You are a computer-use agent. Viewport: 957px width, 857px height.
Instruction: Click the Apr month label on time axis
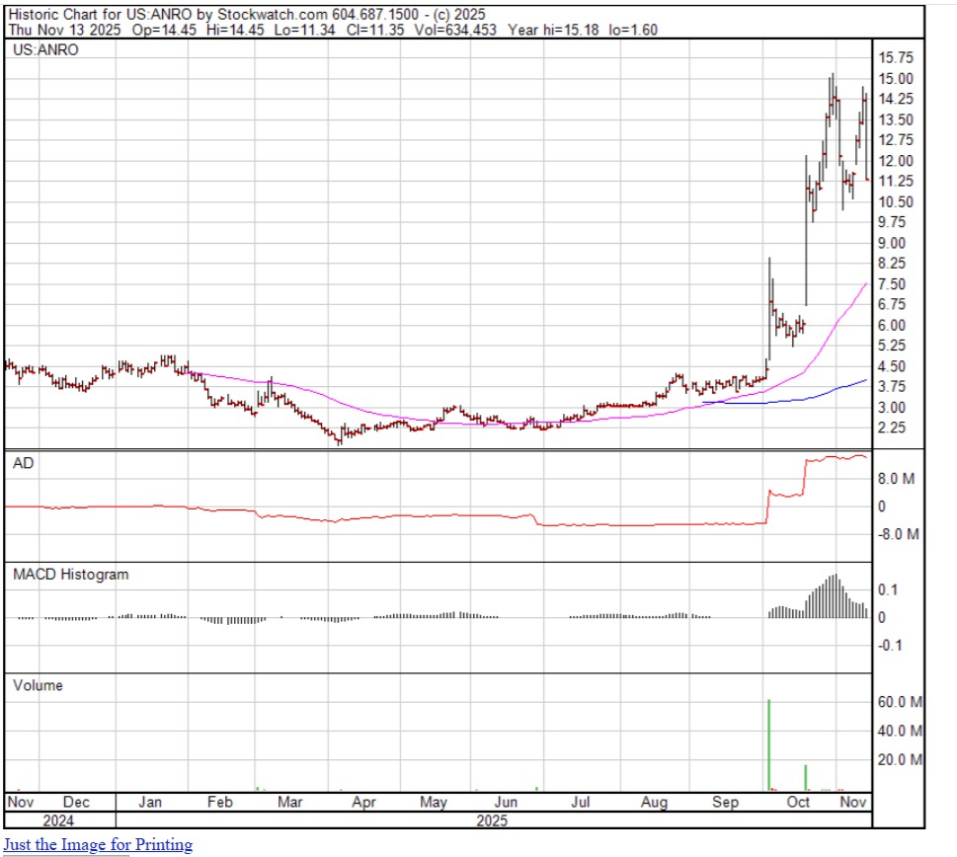[364, 802]
